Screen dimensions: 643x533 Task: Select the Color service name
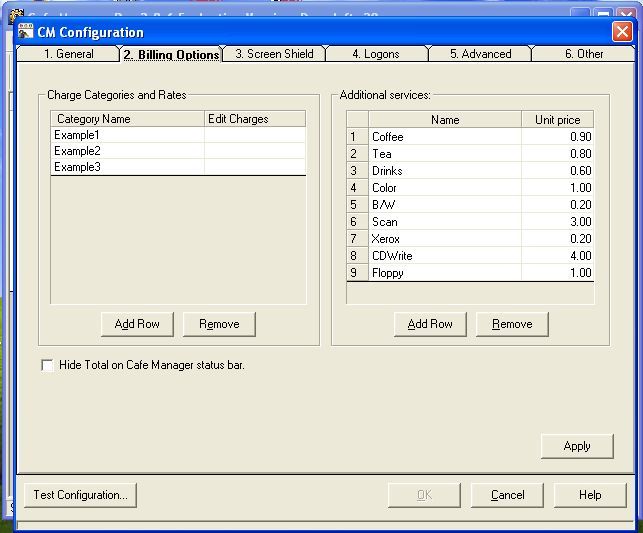click(x=445, y=188)
